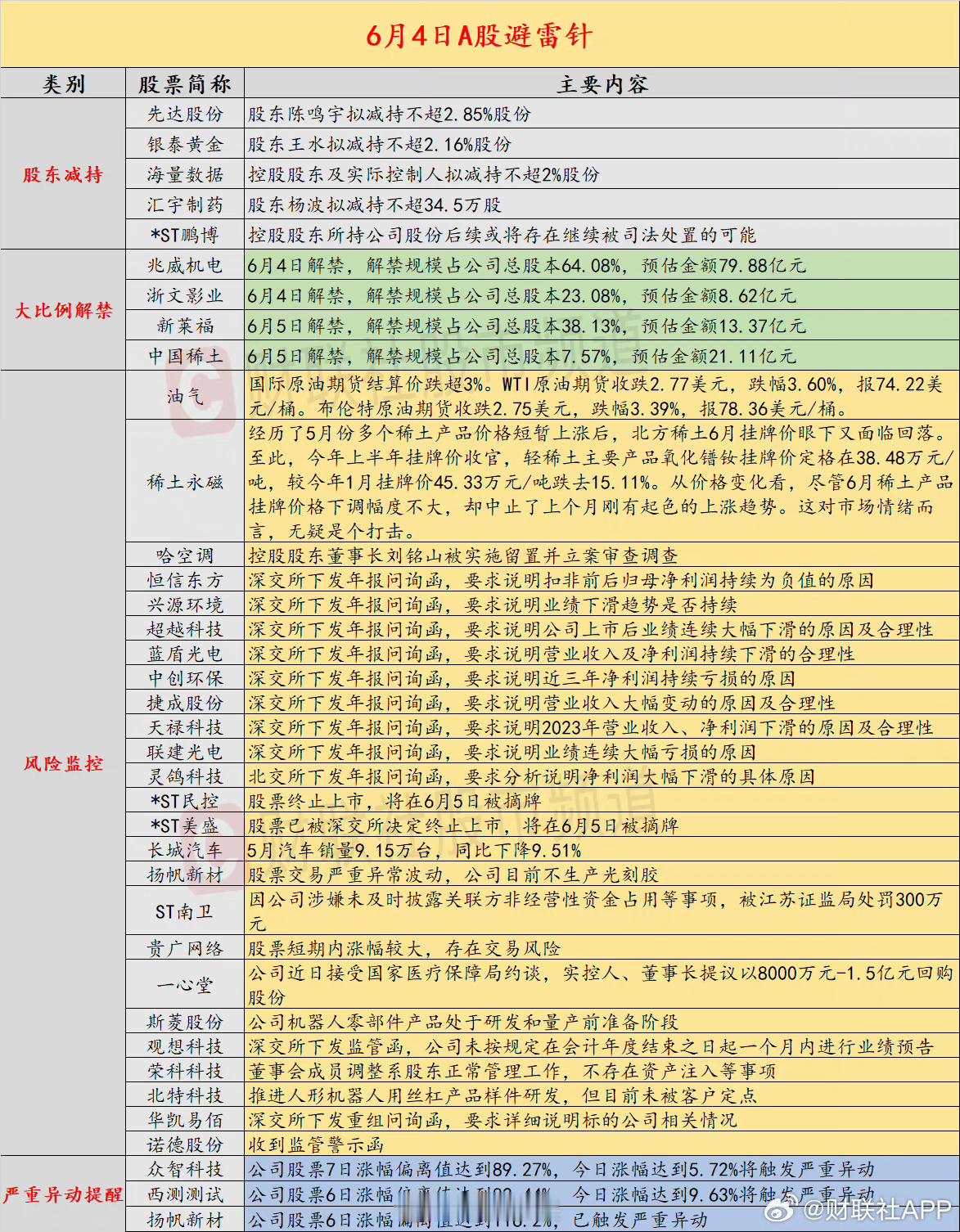Select stock name 浙文影业
The image size is (960, 1232).
coord(185,296)
